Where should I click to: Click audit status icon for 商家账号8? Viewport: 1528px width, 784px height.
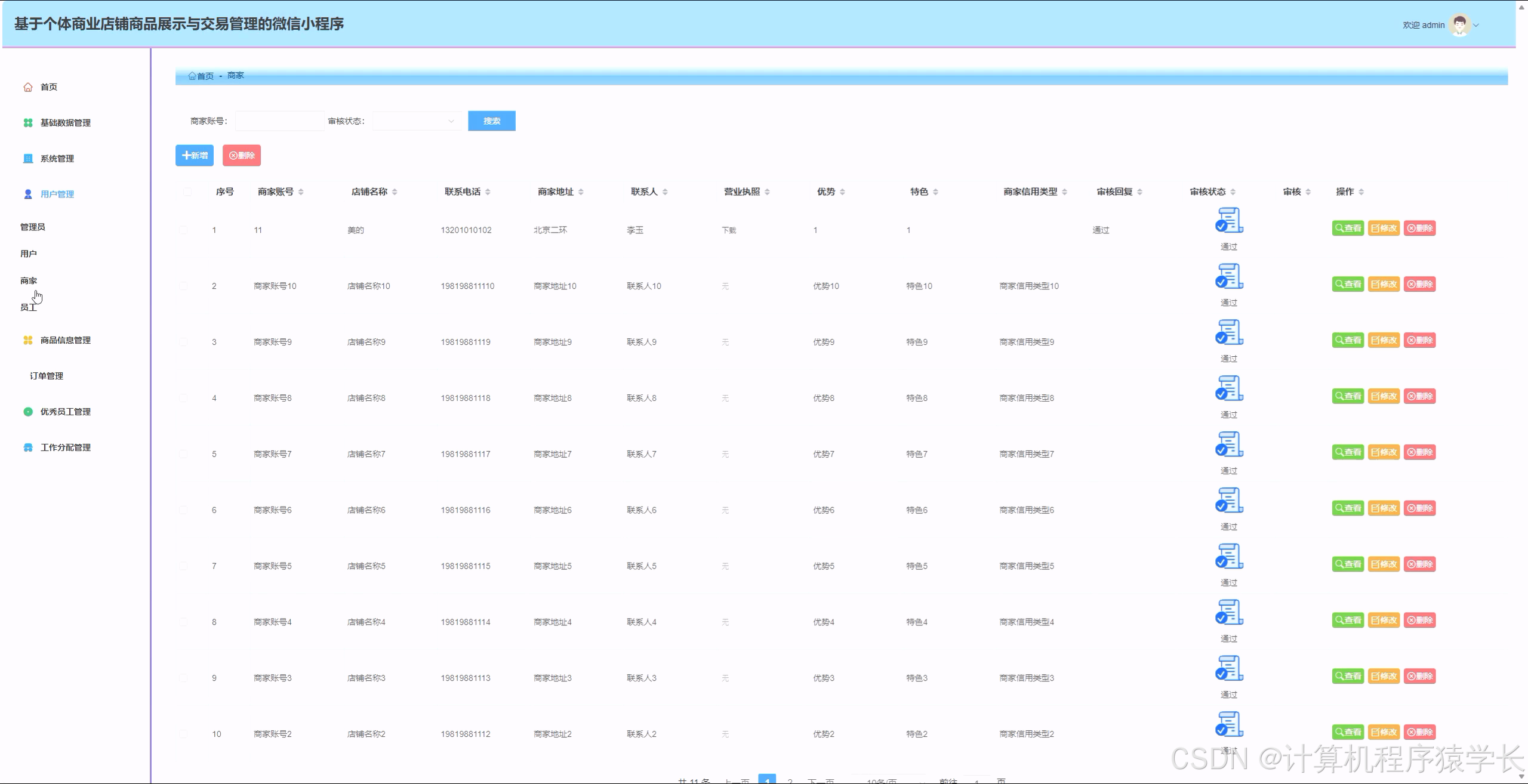tap(1229, 388)
